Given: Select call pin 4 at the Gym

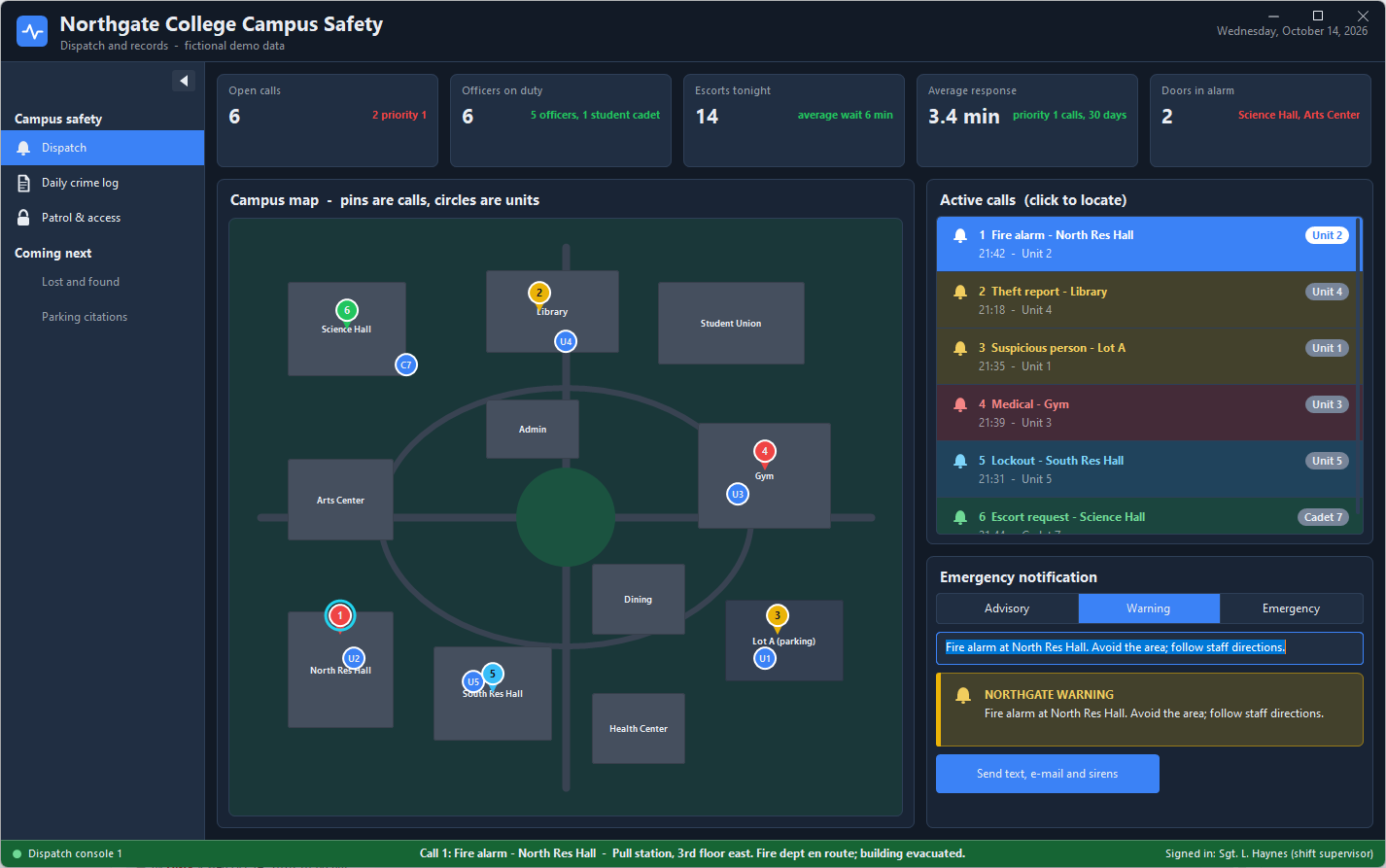Looking at the screenshot, I should click(765, 452).
